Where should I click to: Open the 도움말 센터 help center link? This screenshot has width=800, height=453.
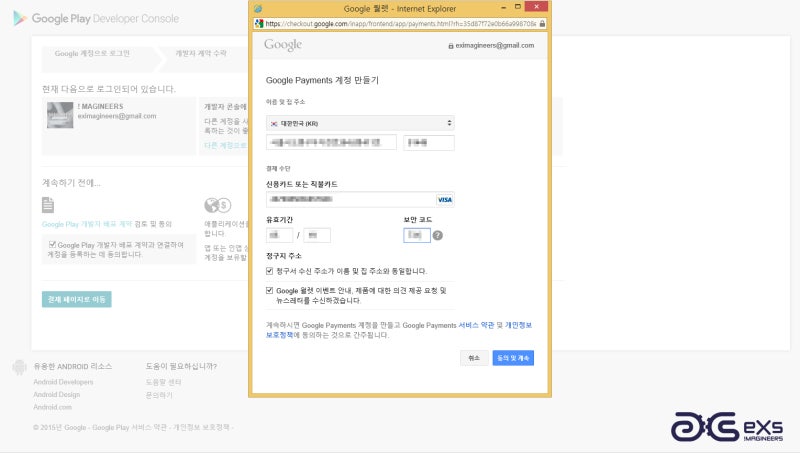click(163, 382)
